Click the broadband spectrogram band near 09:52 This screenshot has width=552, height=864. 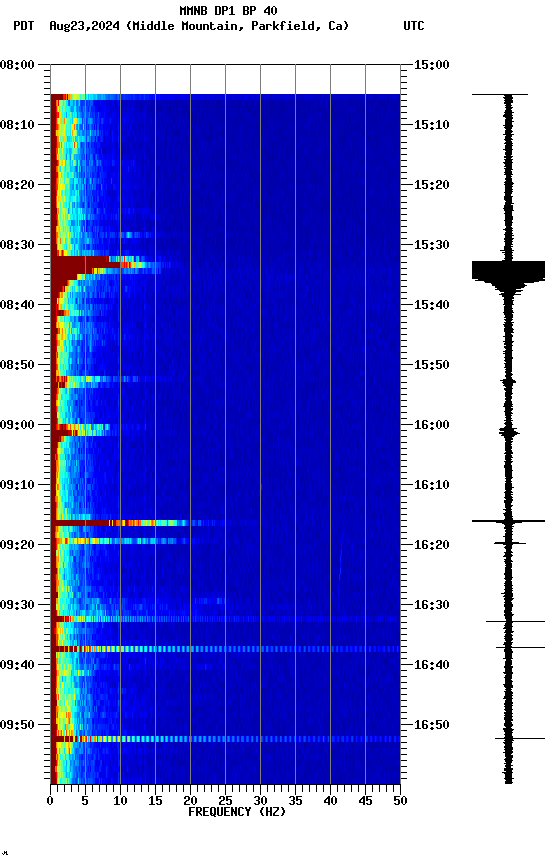[225, 739]
